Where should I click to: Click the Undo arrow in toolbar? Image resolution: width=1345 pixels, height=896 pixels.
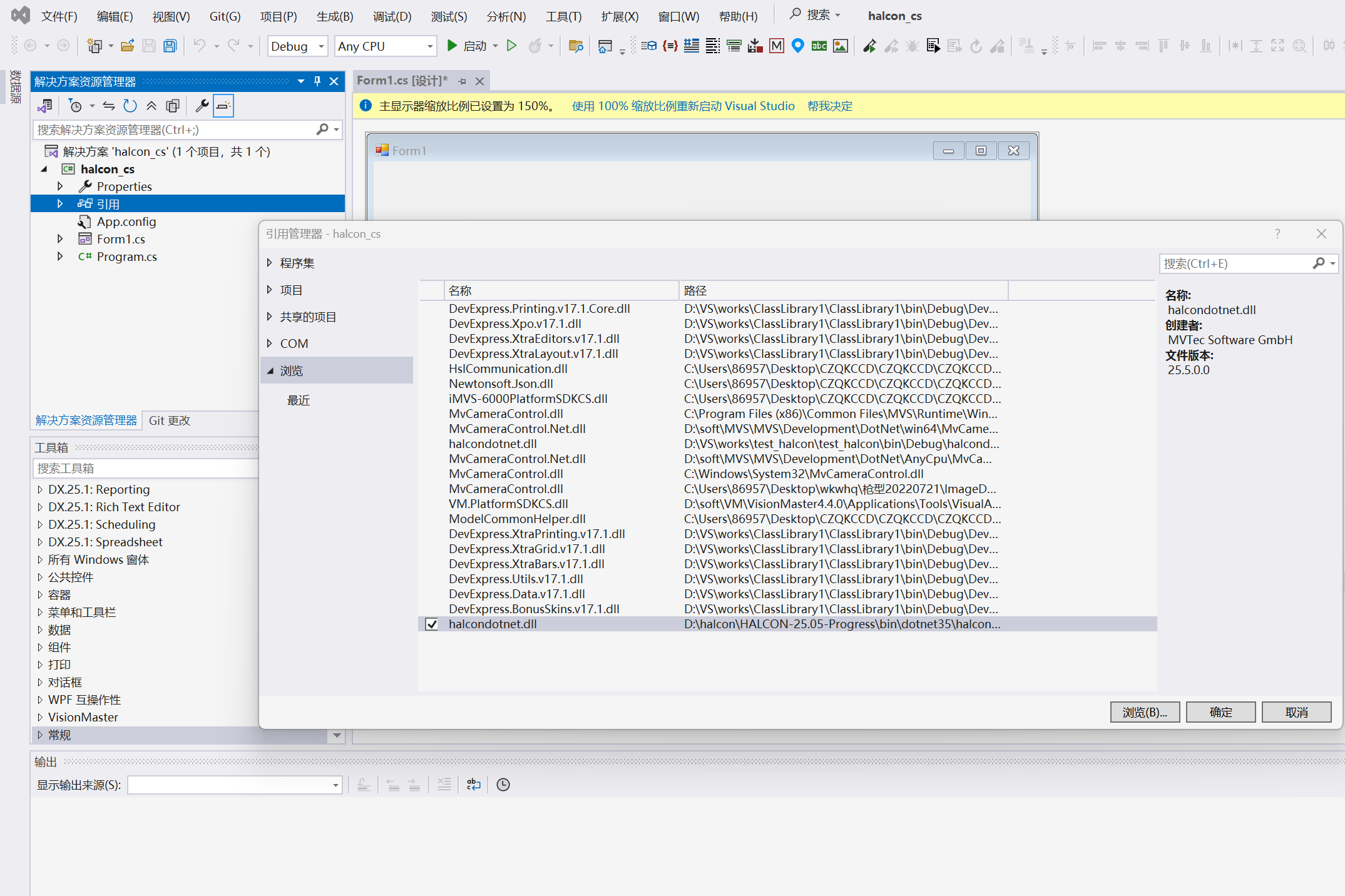pyautogui.click(x=199, y=46)
